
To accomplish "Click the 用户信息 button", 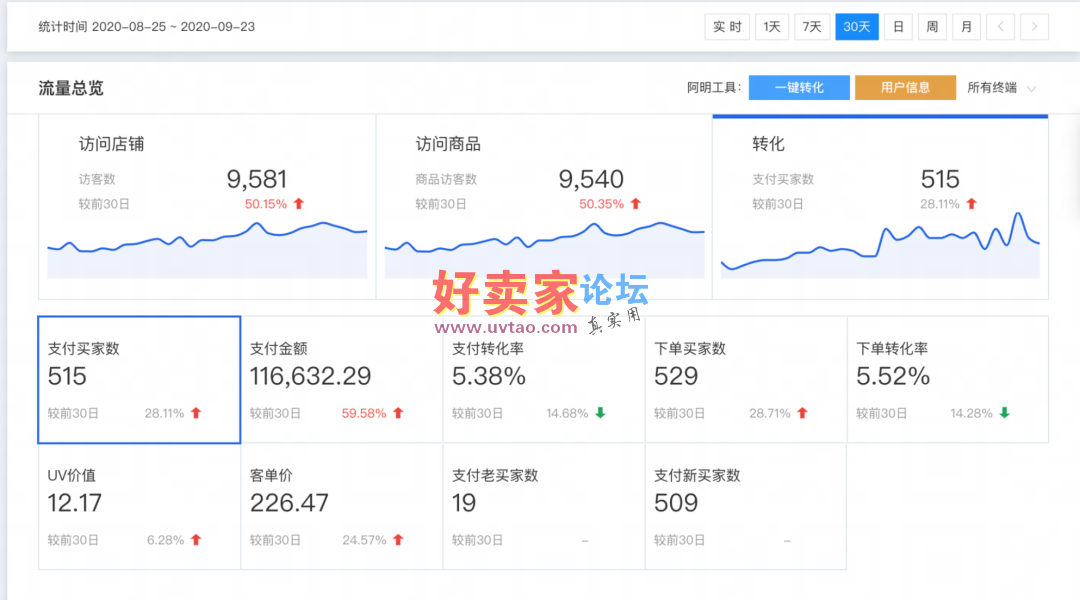I will point(905,88).
